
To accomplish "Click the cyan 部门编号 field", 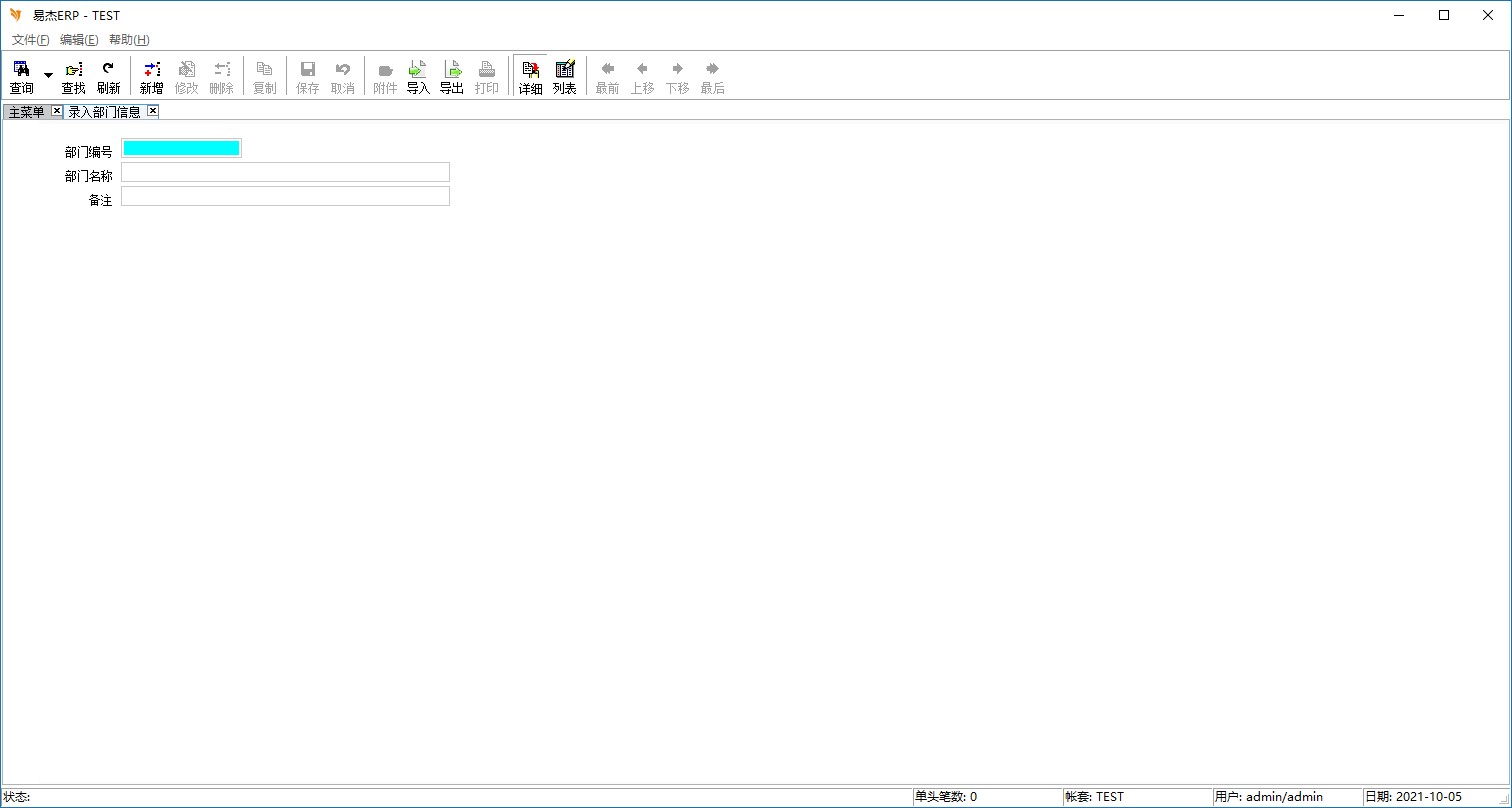I will point(181,149).
